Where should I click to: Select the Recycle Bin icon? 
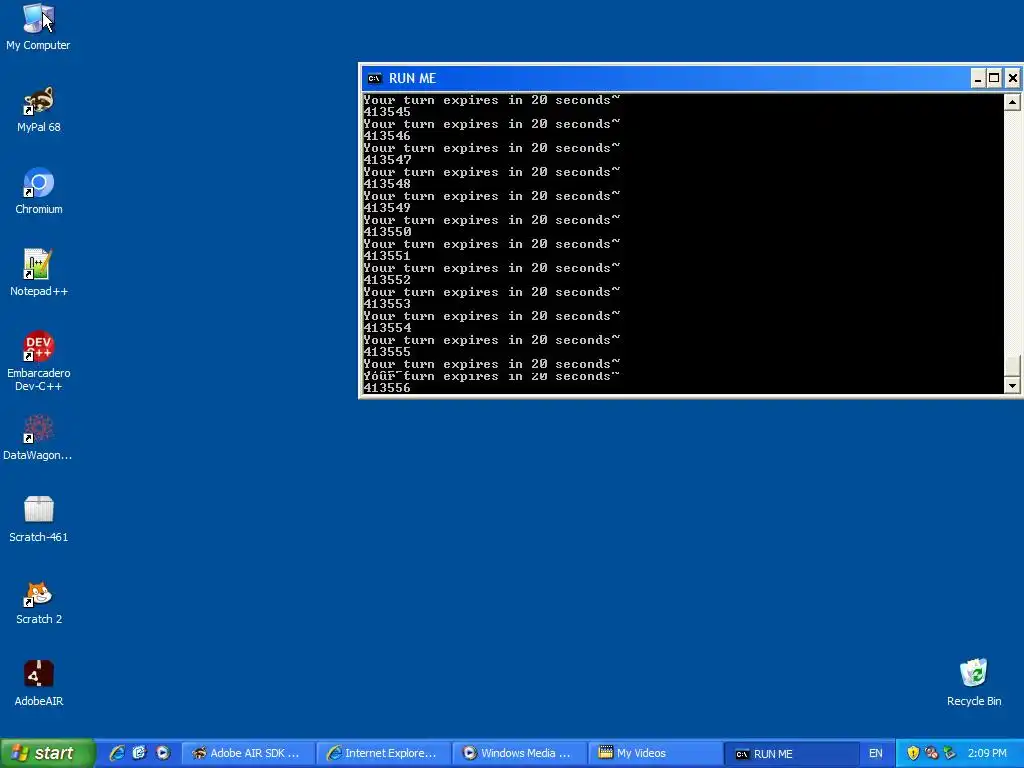[974, 683]
